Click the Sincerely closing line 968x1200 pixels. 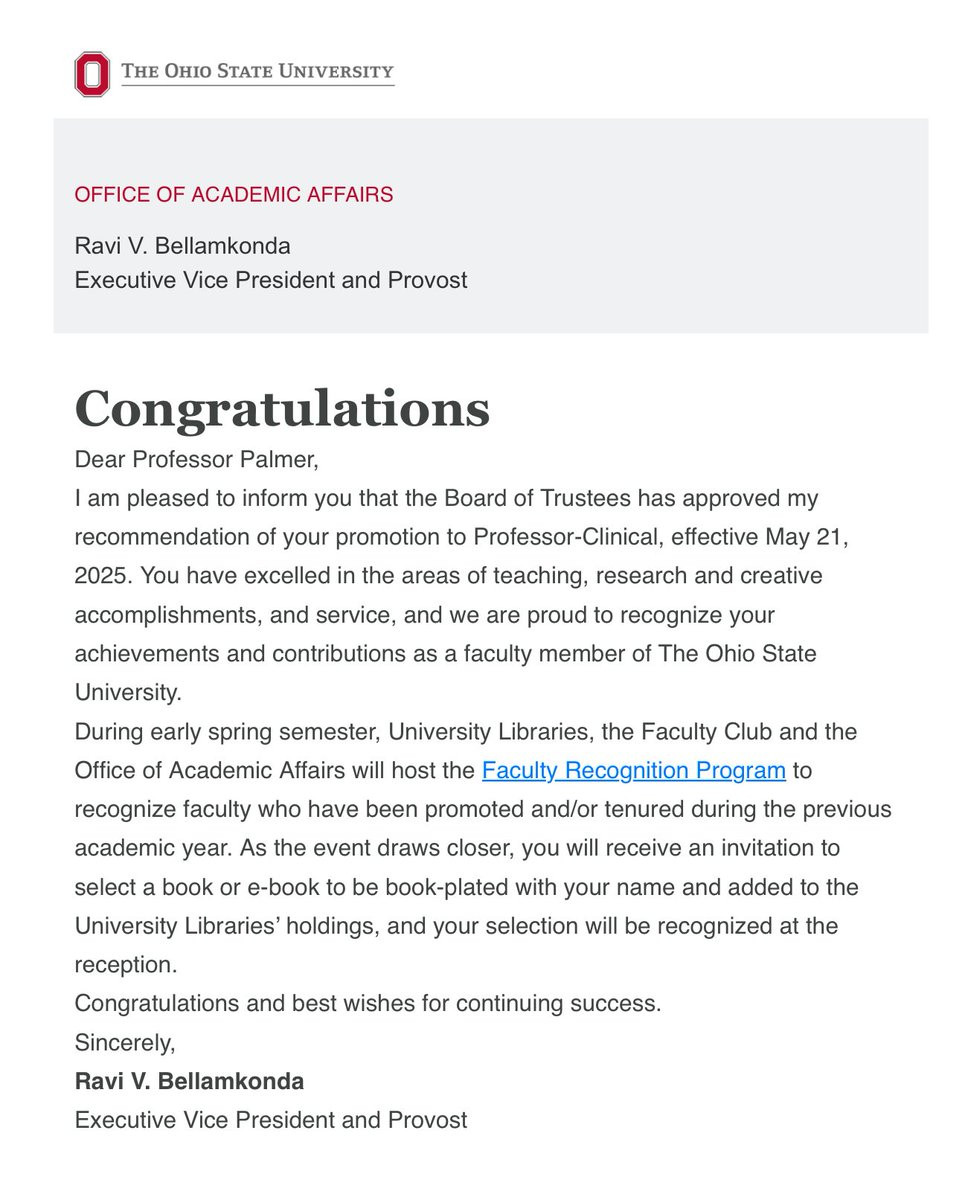coord(125,1043)
